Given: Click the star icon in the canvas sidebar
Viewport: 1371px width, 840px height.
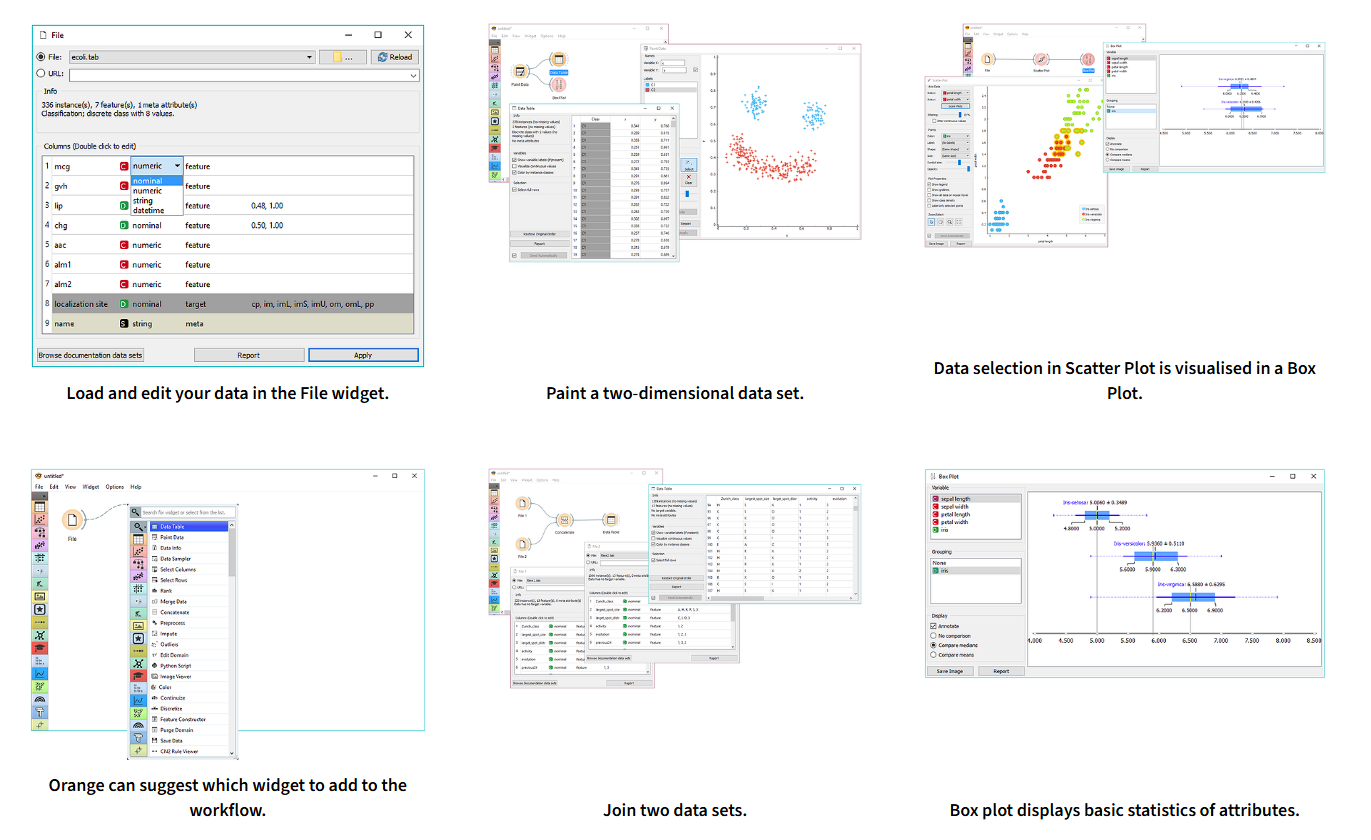Looking at the screenshot, I should pyautogui.click(x=40, y=608).
